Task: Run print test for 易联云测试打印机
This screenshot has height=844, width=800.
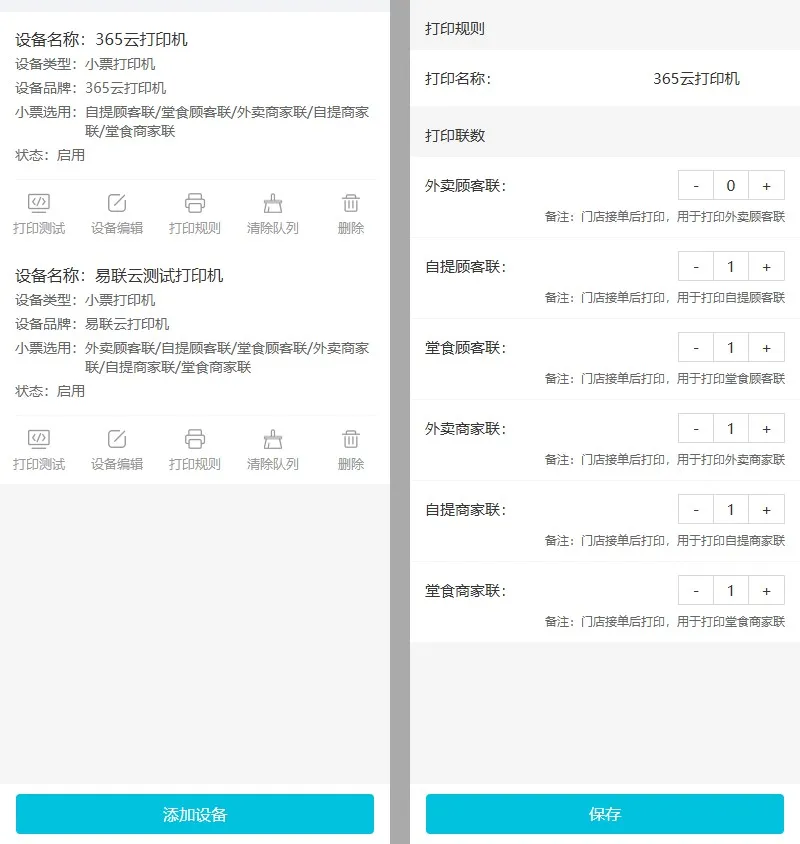Action: tap(39, 450)
